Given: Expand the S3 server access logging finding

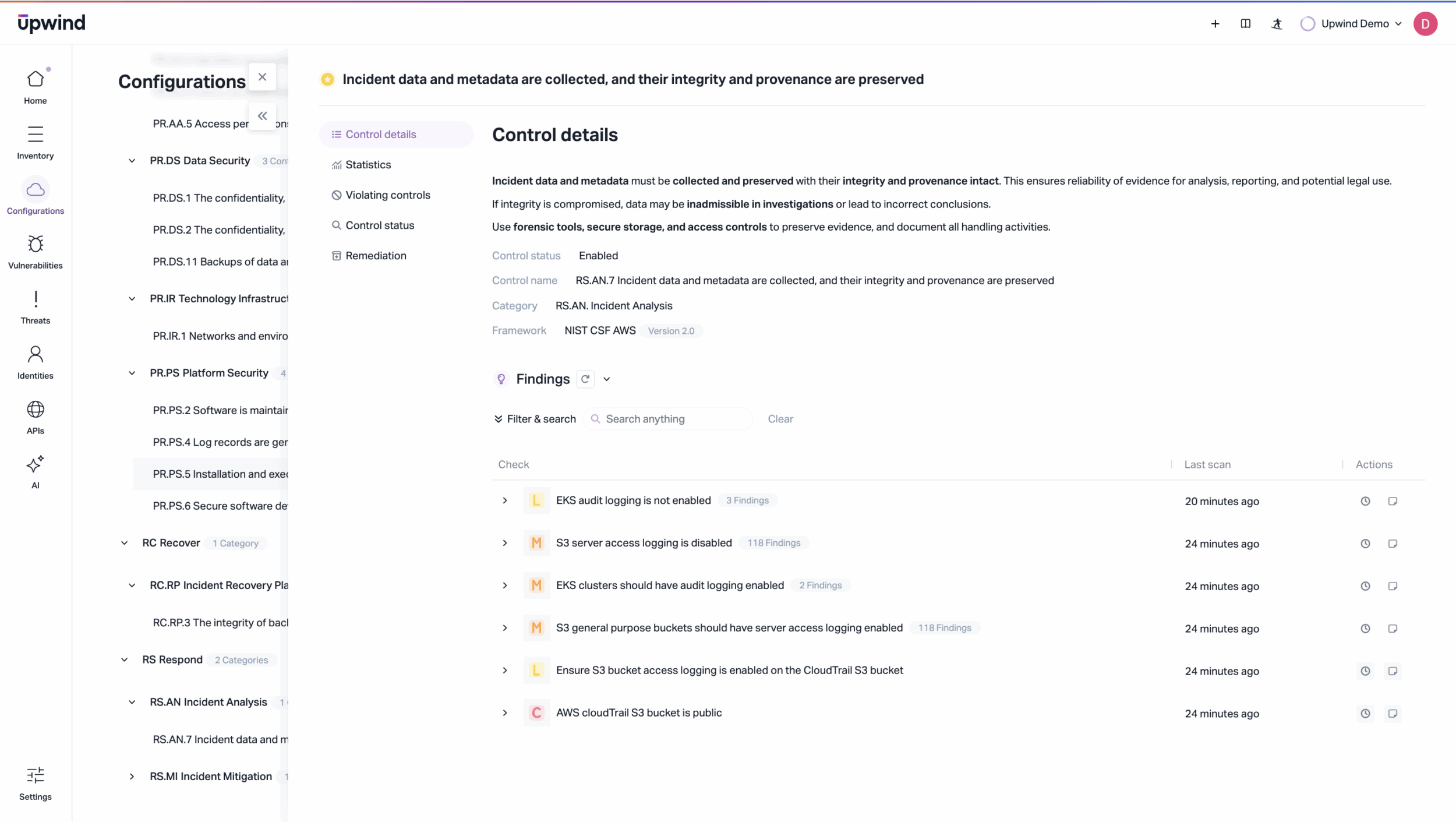Looking at the screenshot, I should click(x=505, y=544).
